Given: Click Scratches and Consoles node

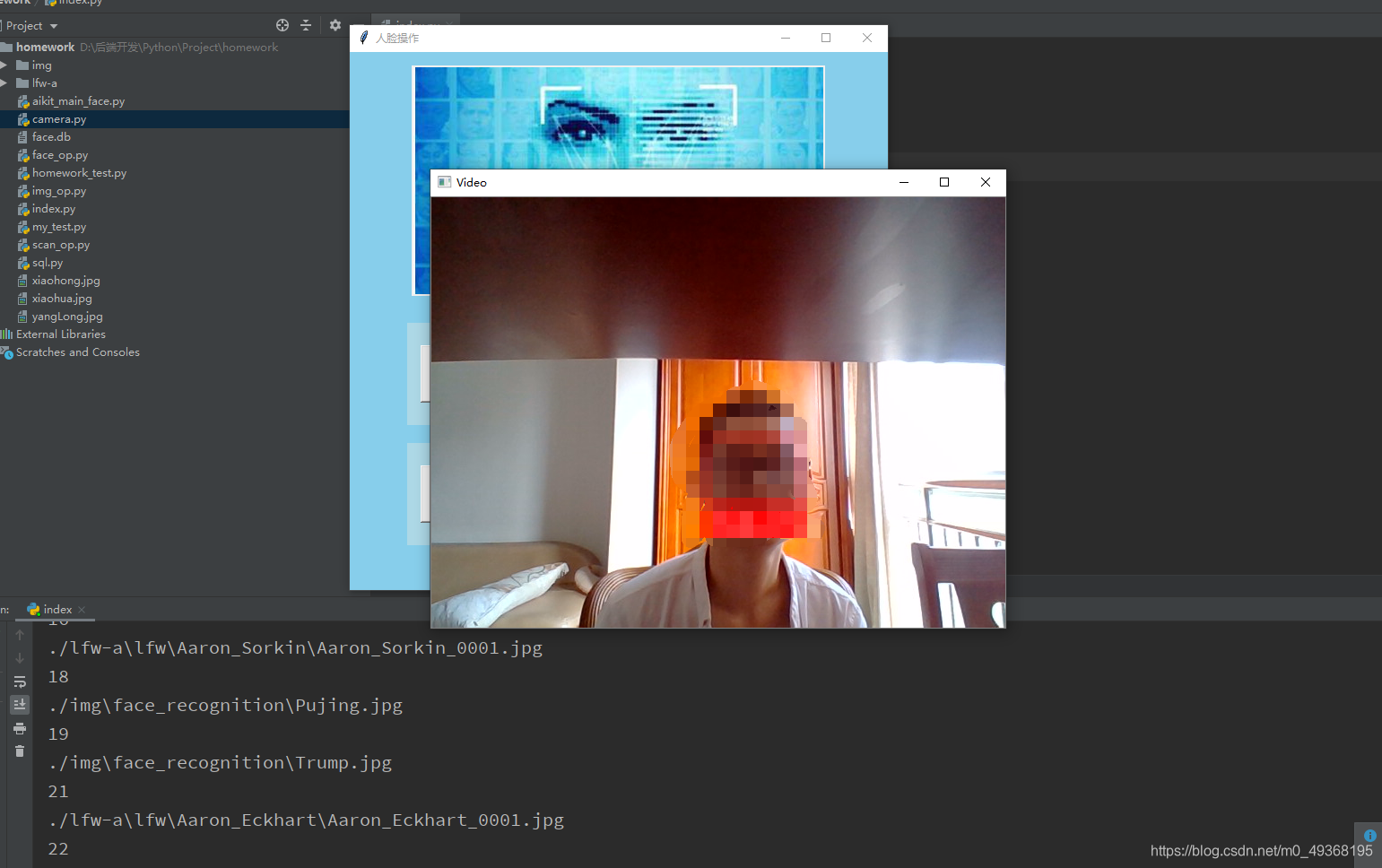Looking at the screenshot, I should click(78, 352).
